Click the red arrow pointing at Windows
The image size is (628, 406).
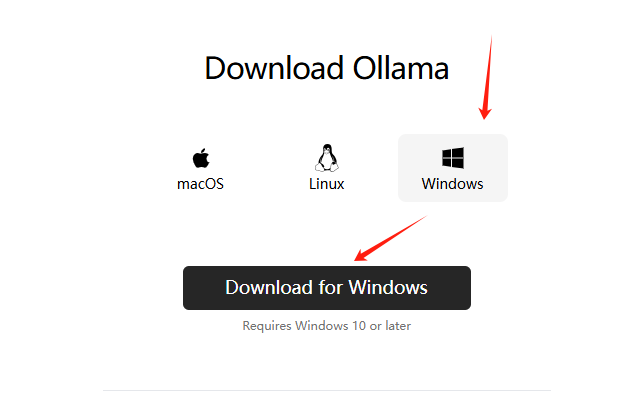pyautogui.click(x=487, y=78)
